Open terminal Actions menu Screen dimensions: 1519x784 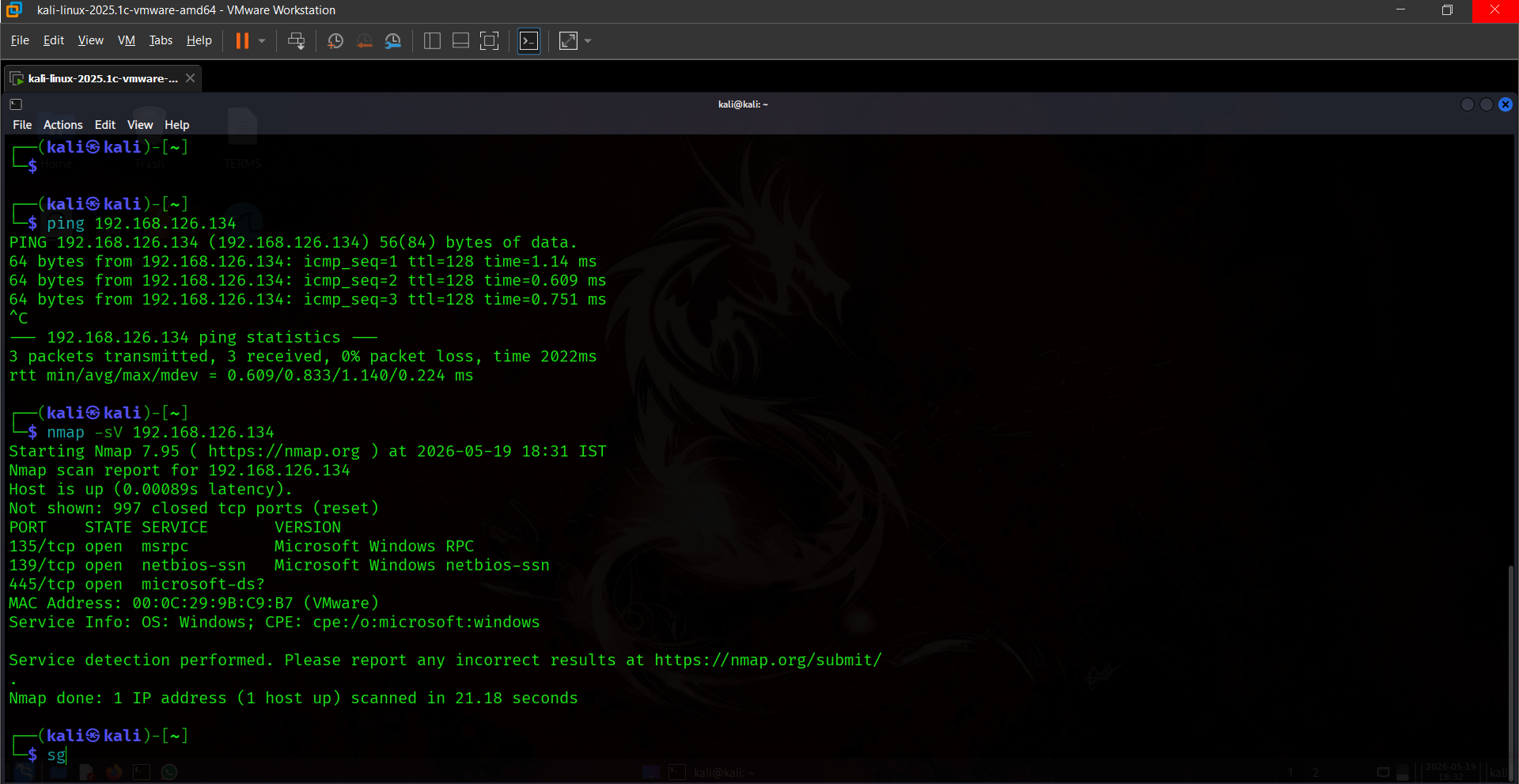pyautogui.click(x=63, y=125)
